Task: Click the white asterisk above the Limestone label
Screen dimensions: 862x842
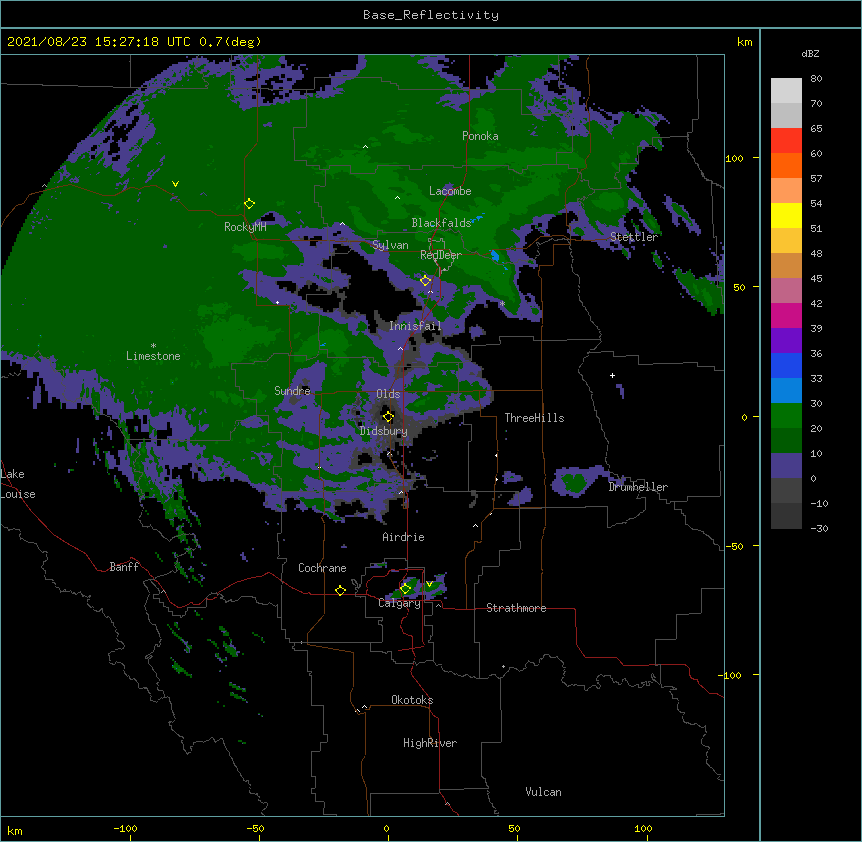Action: 153,346
